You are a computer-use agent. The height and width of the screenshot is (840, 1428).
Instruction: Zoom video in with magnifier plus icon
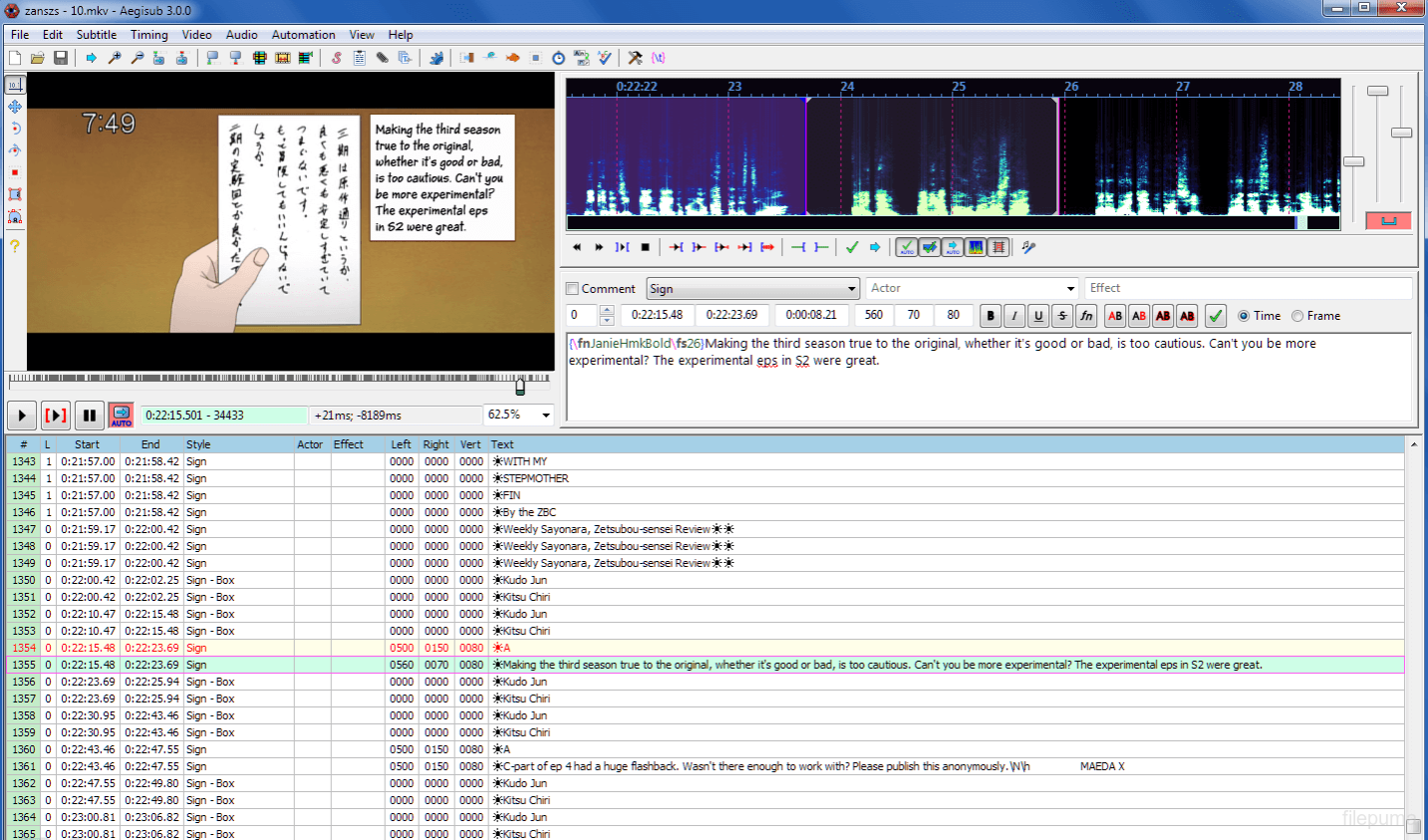coord(115,58)
